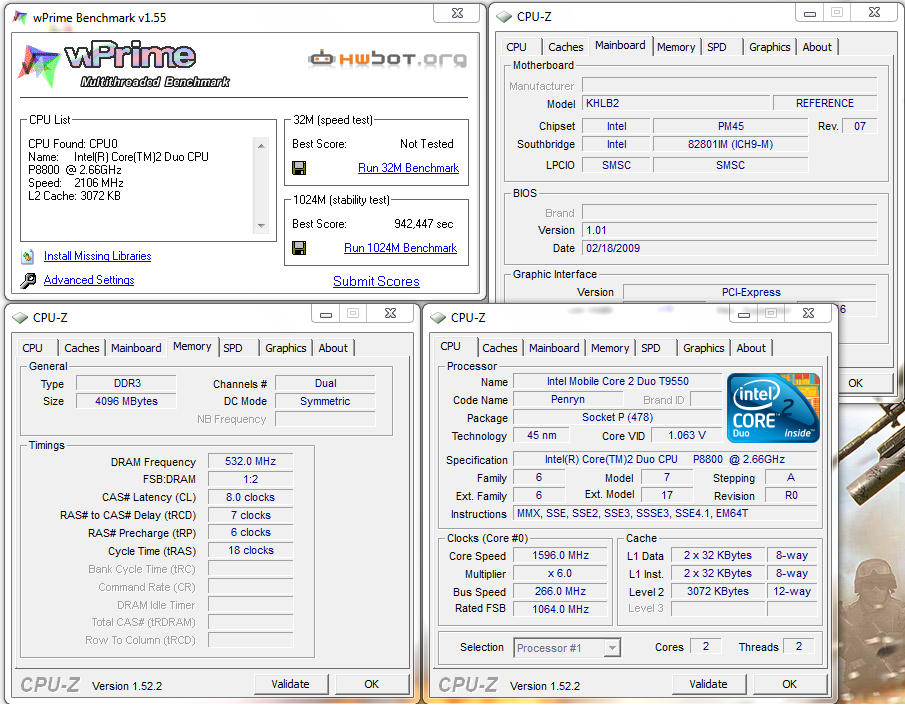This screenshot has height=705, width=905.
Task: Minimize the Memory CPU-Z window
Action: click(326, 314)
